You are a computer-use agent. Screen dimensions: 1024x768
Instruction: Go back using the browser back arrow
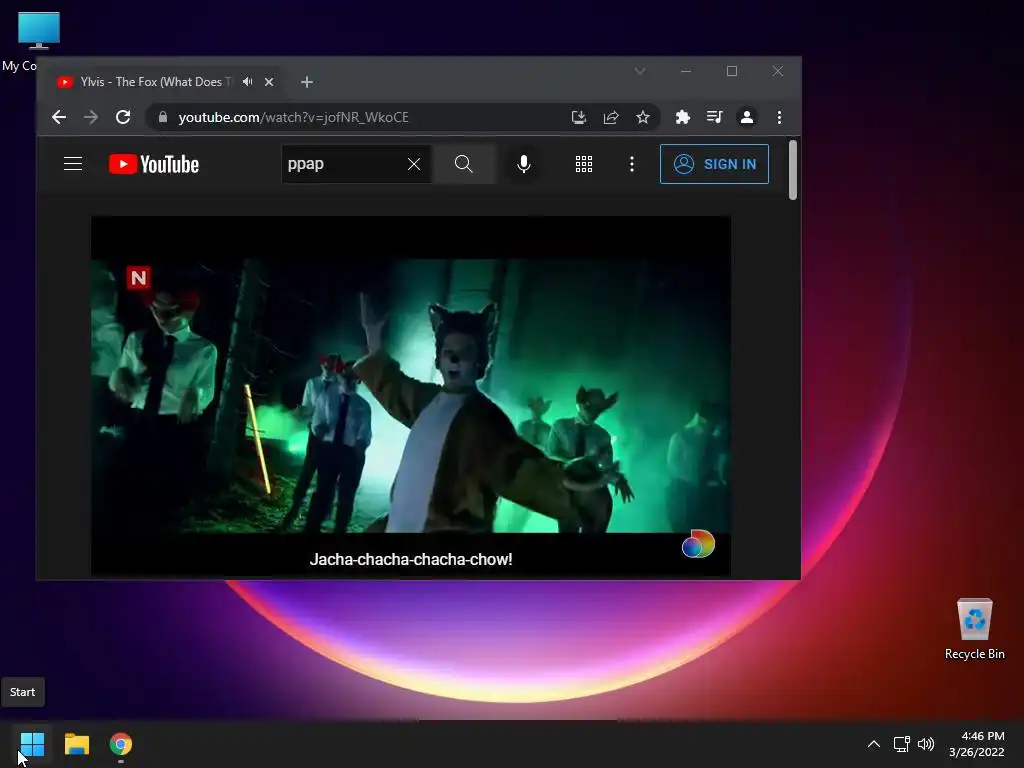[59, 117]
